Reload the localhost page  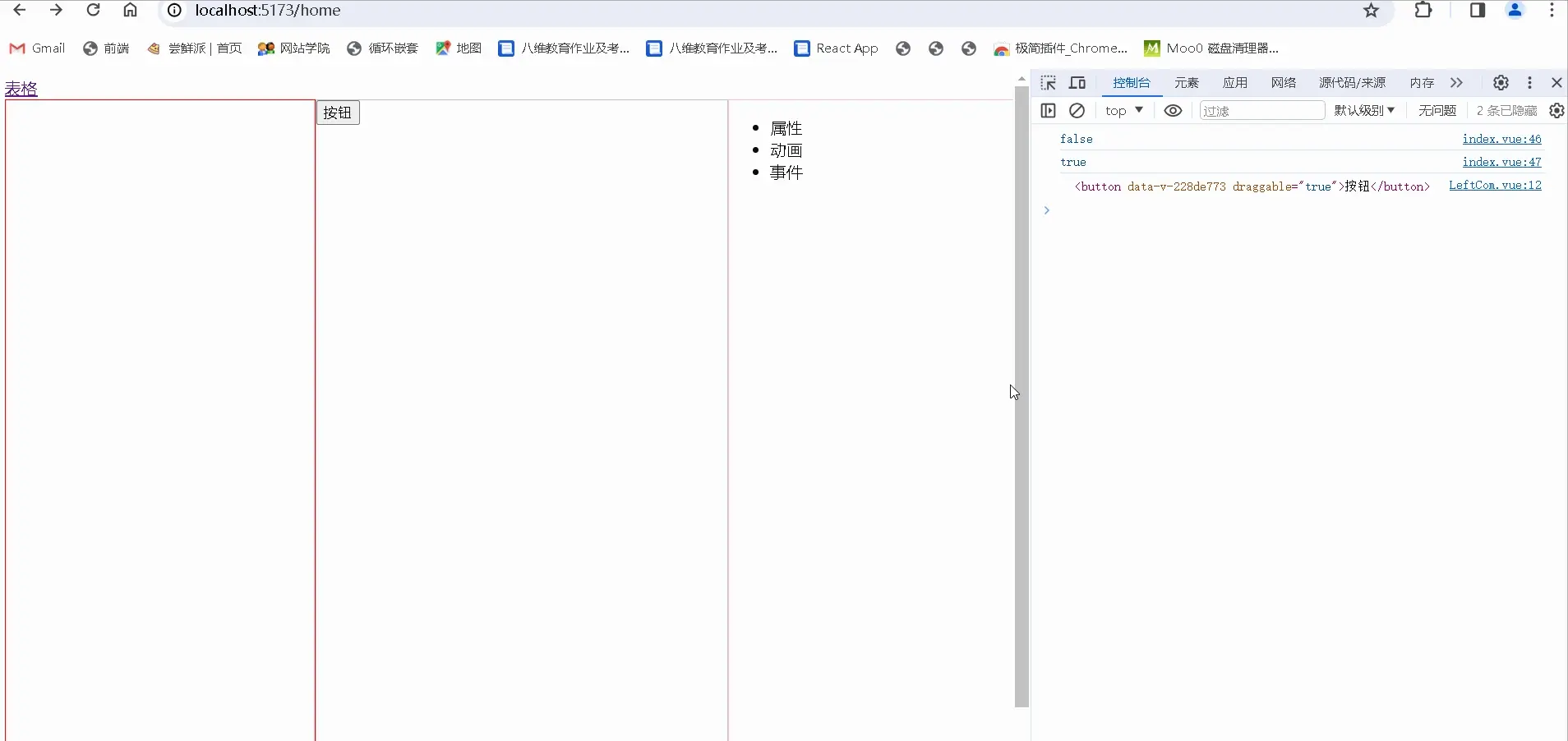click(x=93, y=11)
